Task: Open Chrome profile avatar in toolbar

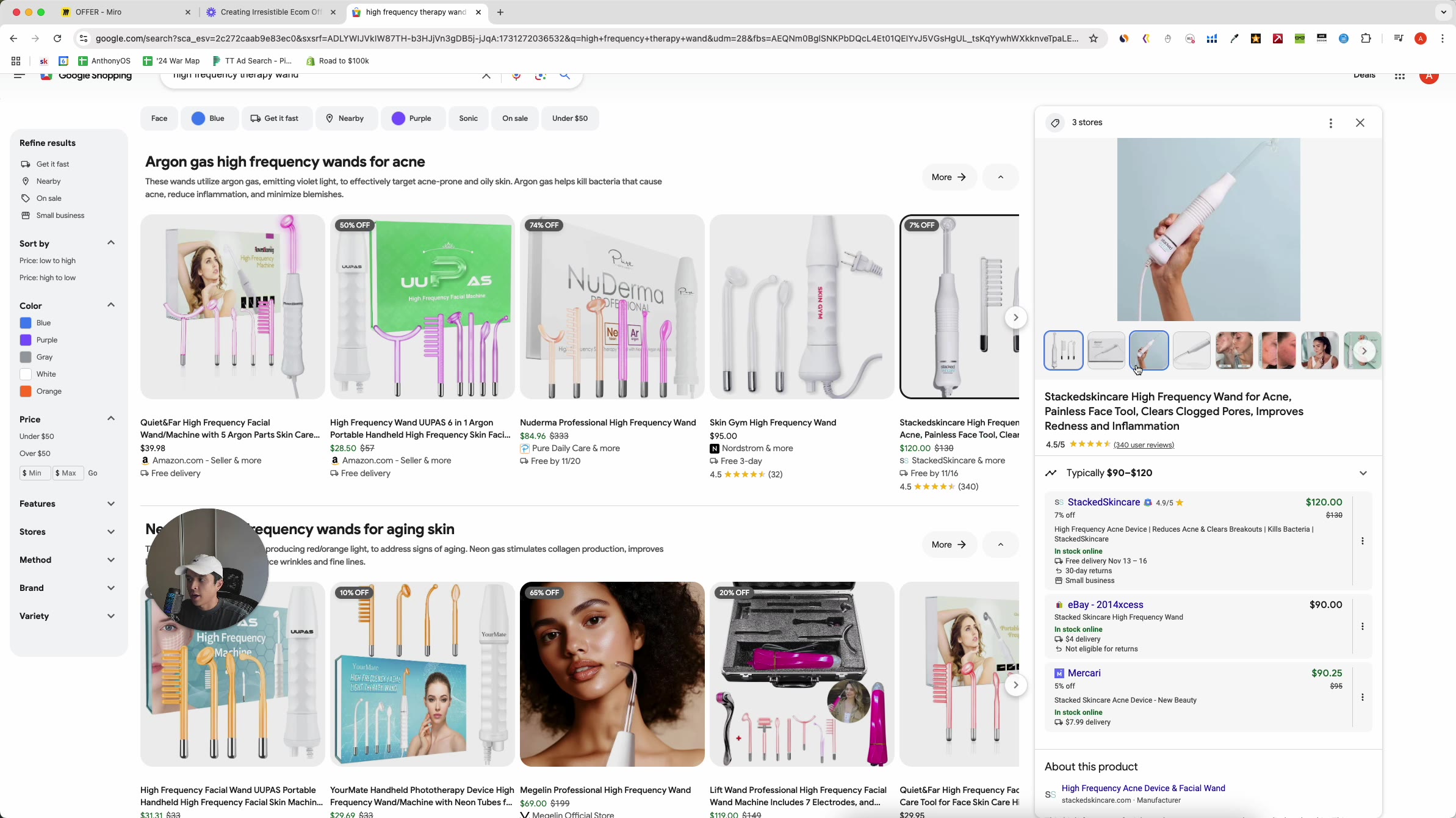Action: click(1421, 38)
